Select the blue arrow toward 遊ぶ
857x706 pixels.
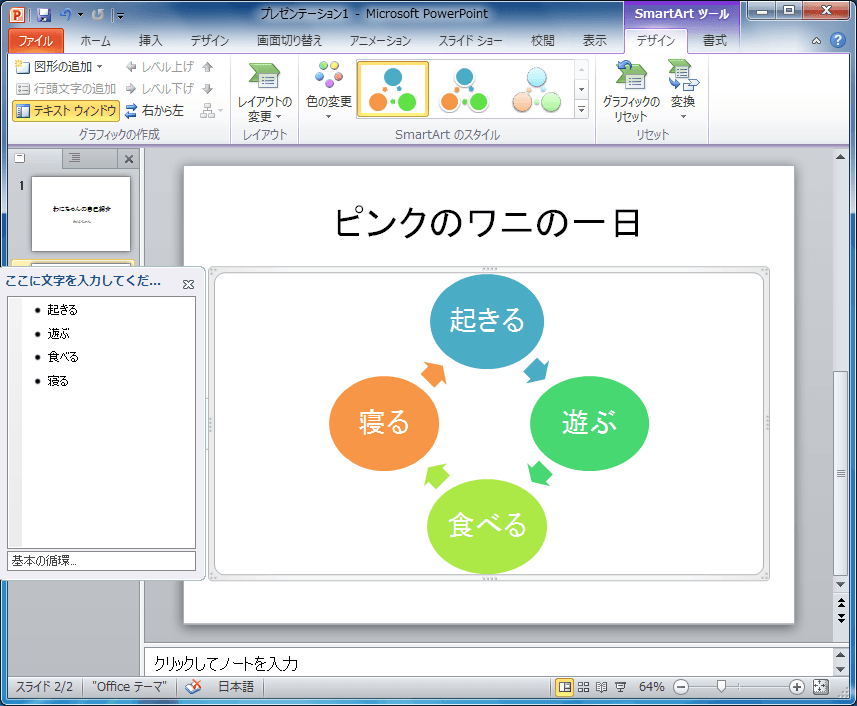pos(536,370)
